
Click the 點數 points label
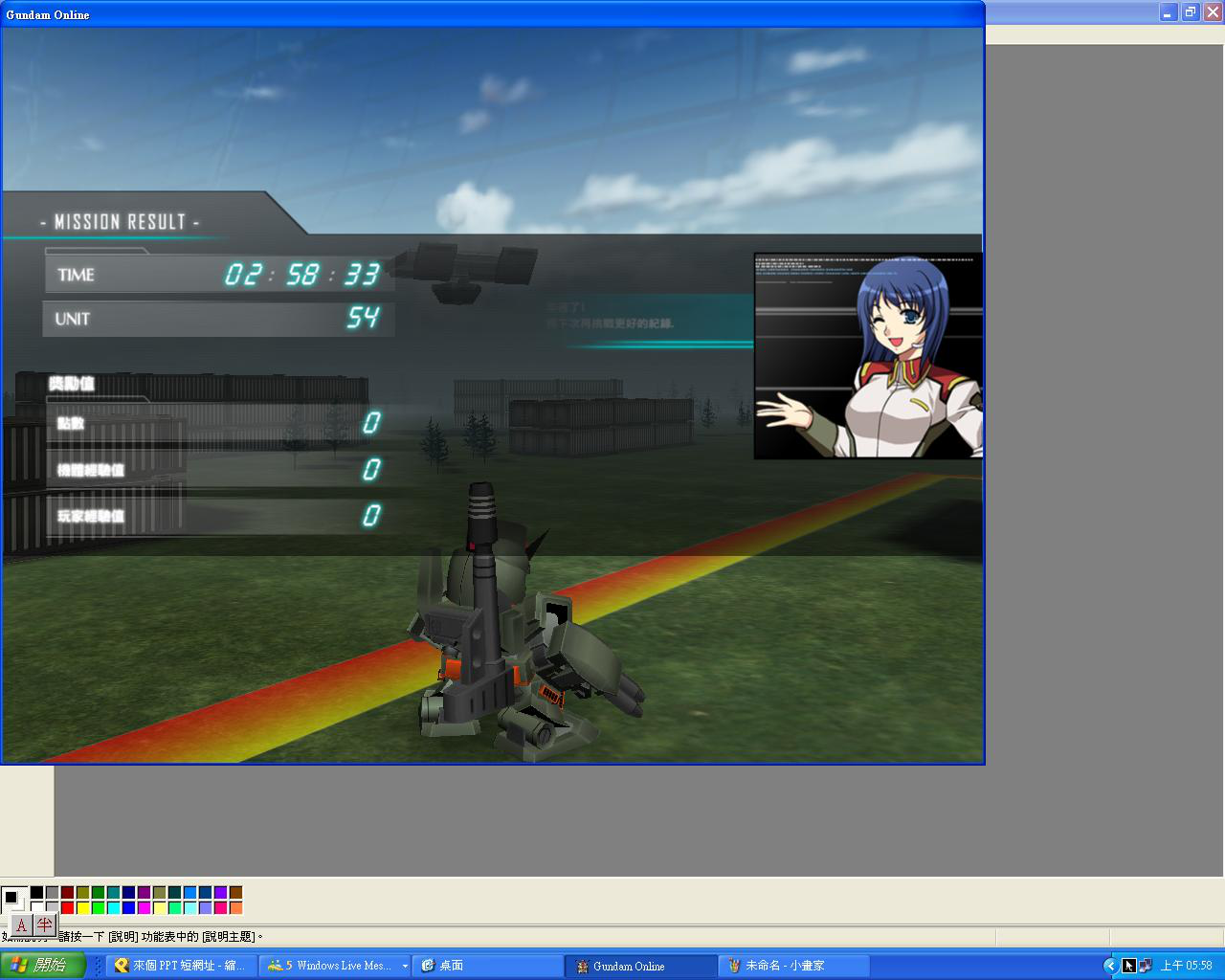[x=71, y=423]
